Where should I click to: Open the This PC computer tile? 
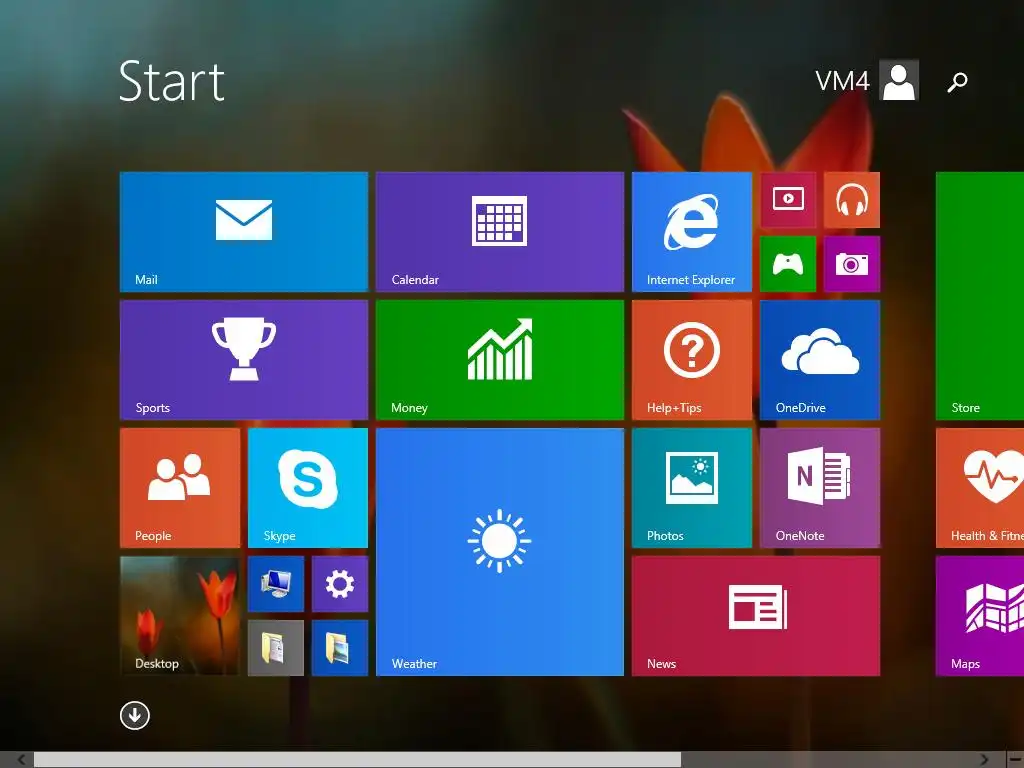[276, 584]
